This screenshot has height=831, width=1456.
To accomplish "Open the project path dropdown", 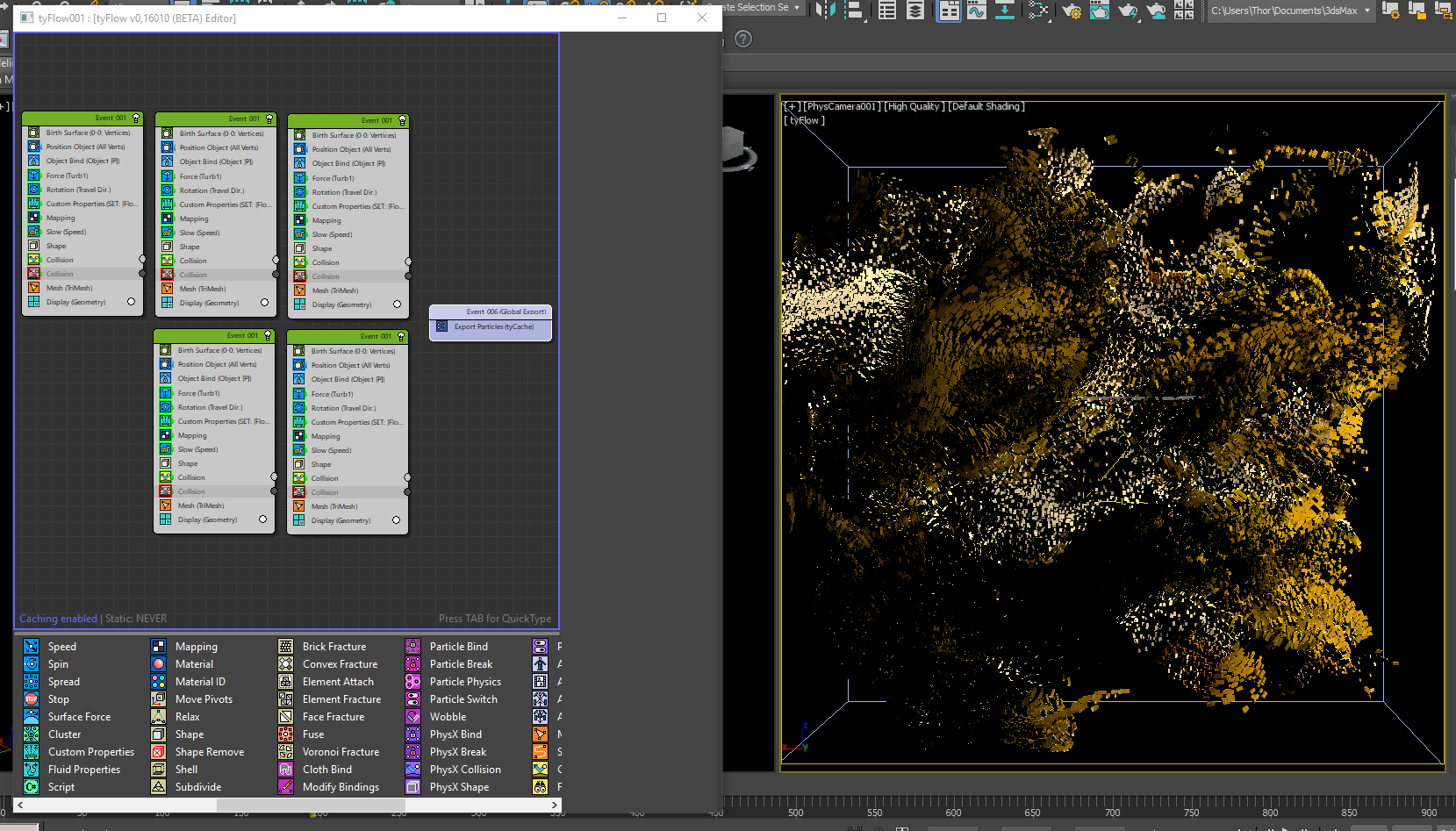I will (x=1366, y=11).
